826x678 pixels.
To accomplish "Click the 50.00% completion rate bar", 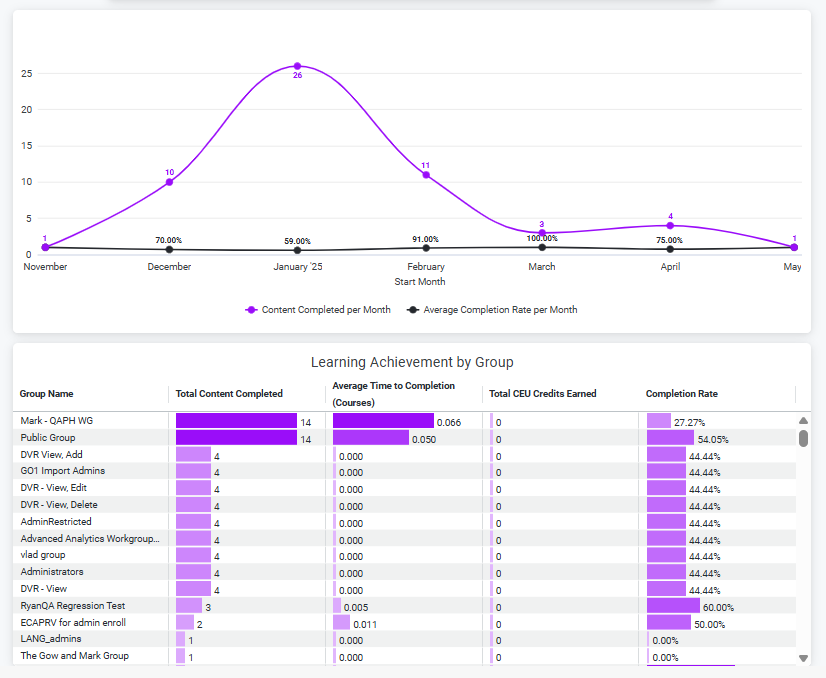I will point(669,623).
